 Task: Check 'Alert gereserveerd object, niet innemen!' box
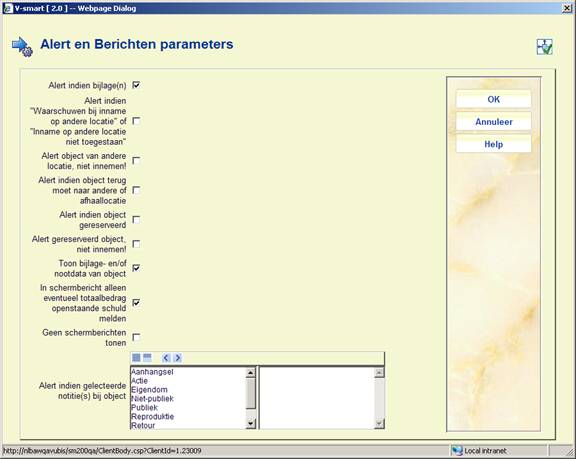click(x=136, y=244)
